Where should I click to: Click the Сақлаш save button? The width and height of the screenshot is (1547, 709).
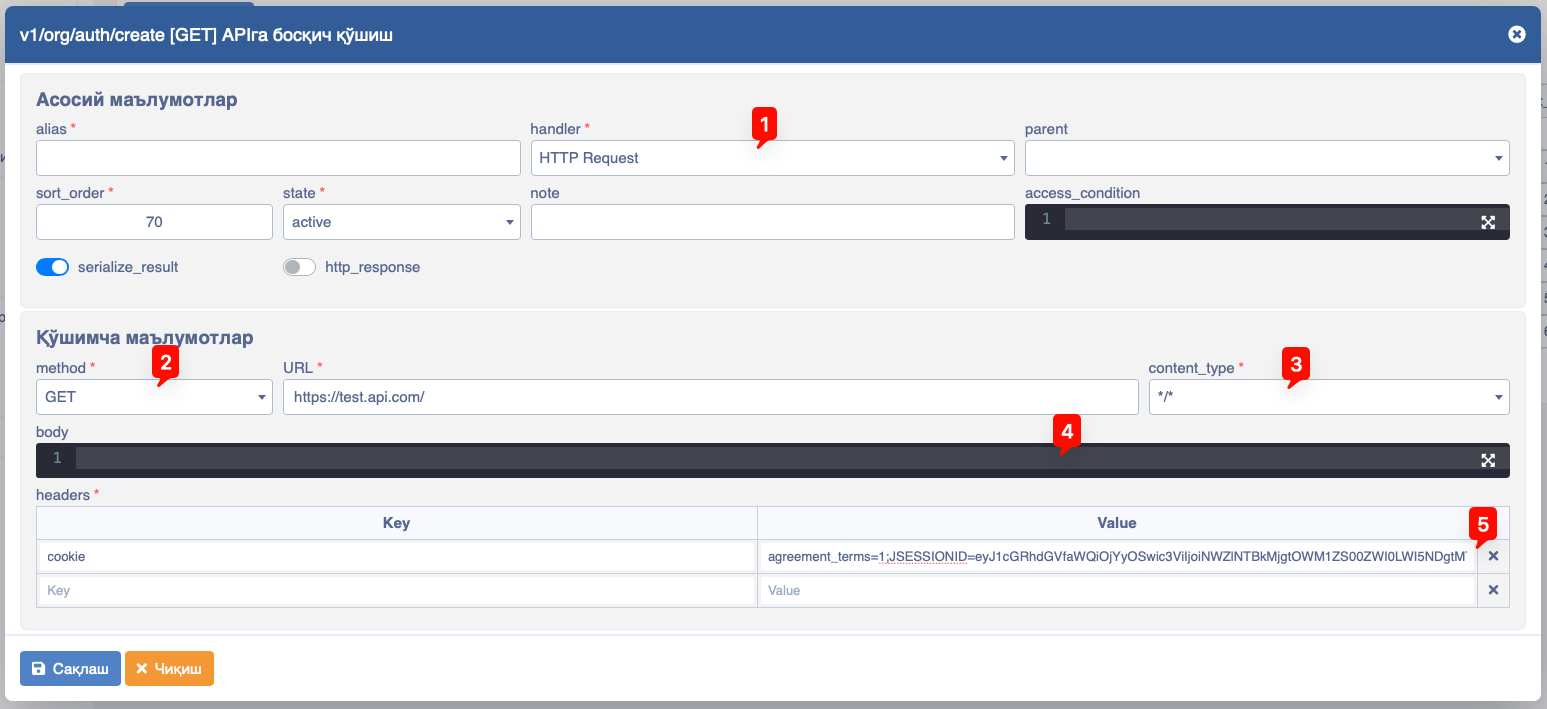pos(70,669)
